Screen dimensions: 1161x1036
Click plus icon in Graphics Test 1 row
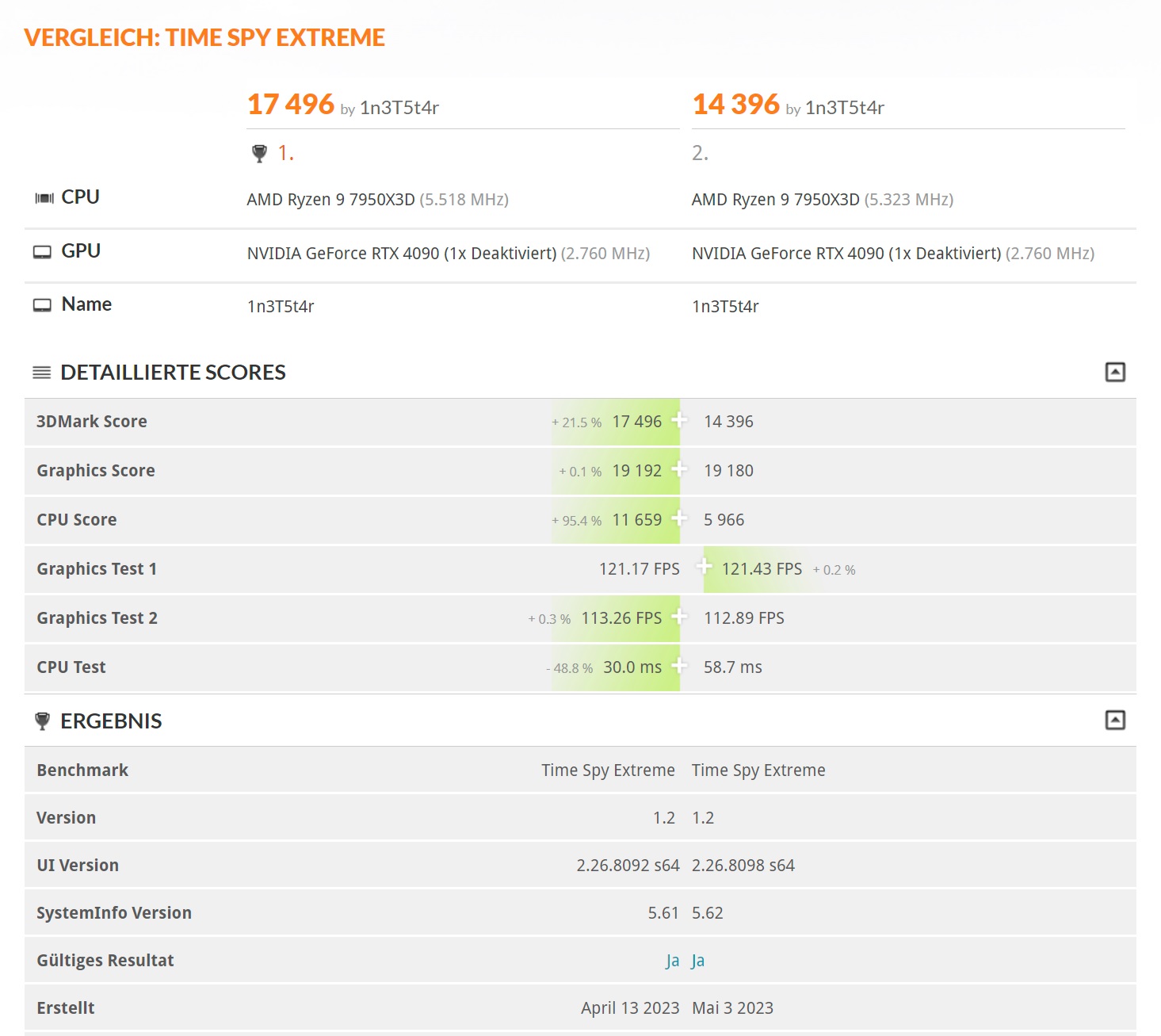tap(704, 566)
